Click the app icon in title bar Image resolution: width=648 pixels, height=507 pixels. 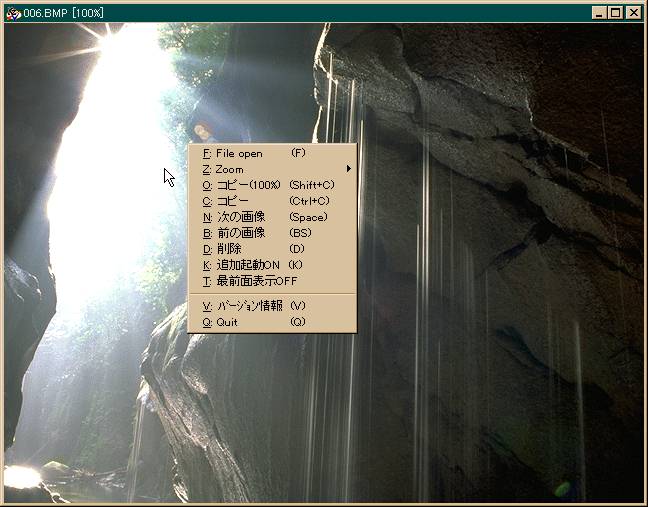(x=13, y=14)
